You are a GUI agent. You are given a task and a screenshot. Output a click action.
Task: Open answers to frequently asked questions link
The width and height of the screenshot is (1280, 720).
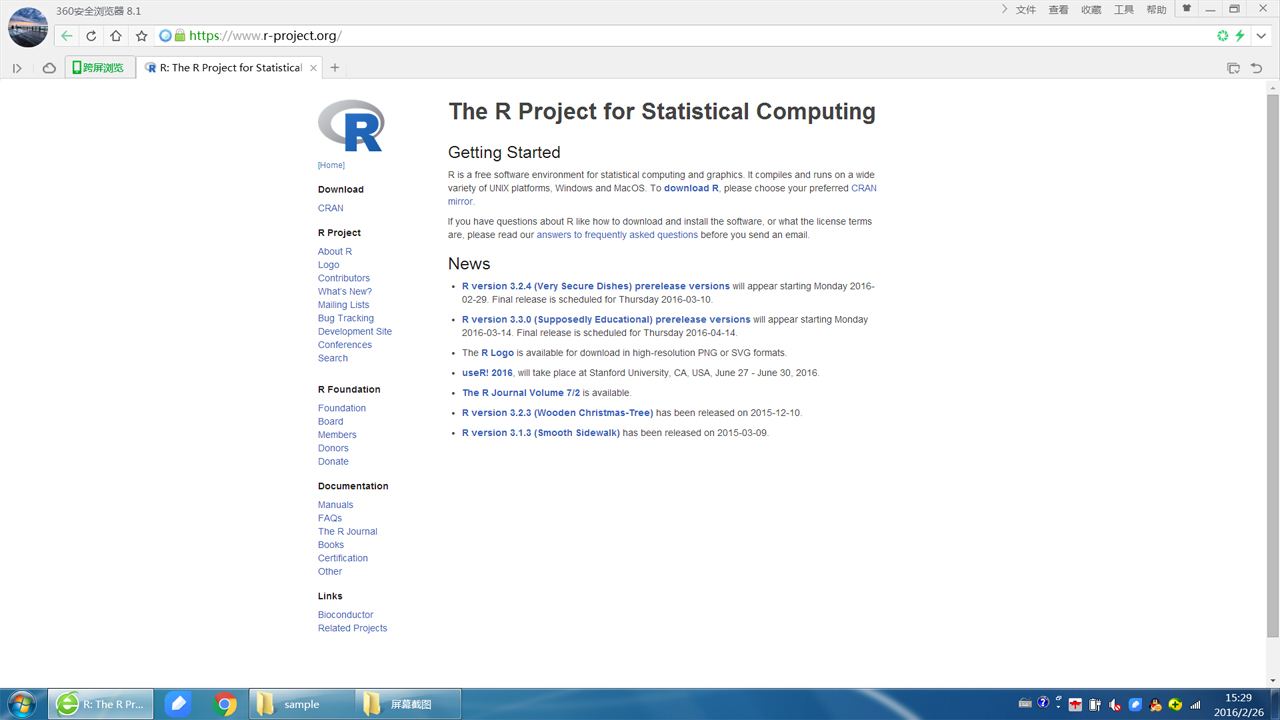[617, 235]
